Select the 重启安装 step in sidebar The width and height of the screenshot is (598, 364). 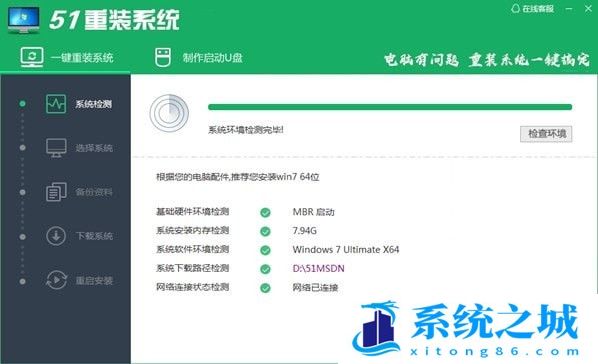[x=79, y=280]
